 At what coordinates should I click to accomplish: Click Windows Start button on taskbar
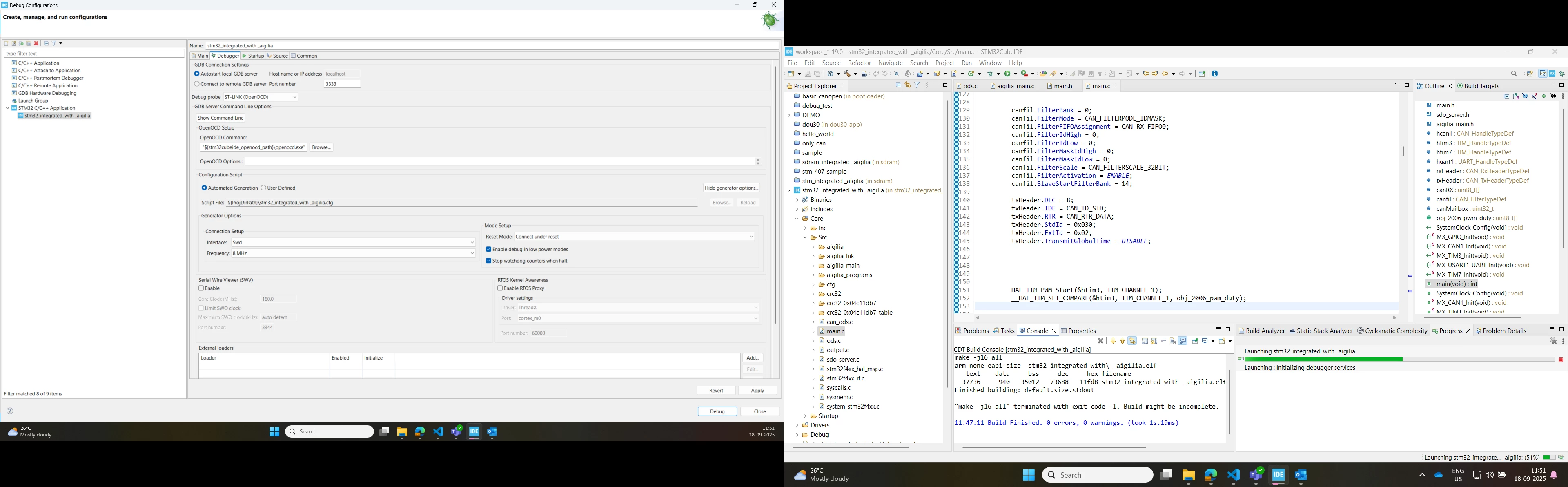pyautogui.click(x=1029, y=476)
